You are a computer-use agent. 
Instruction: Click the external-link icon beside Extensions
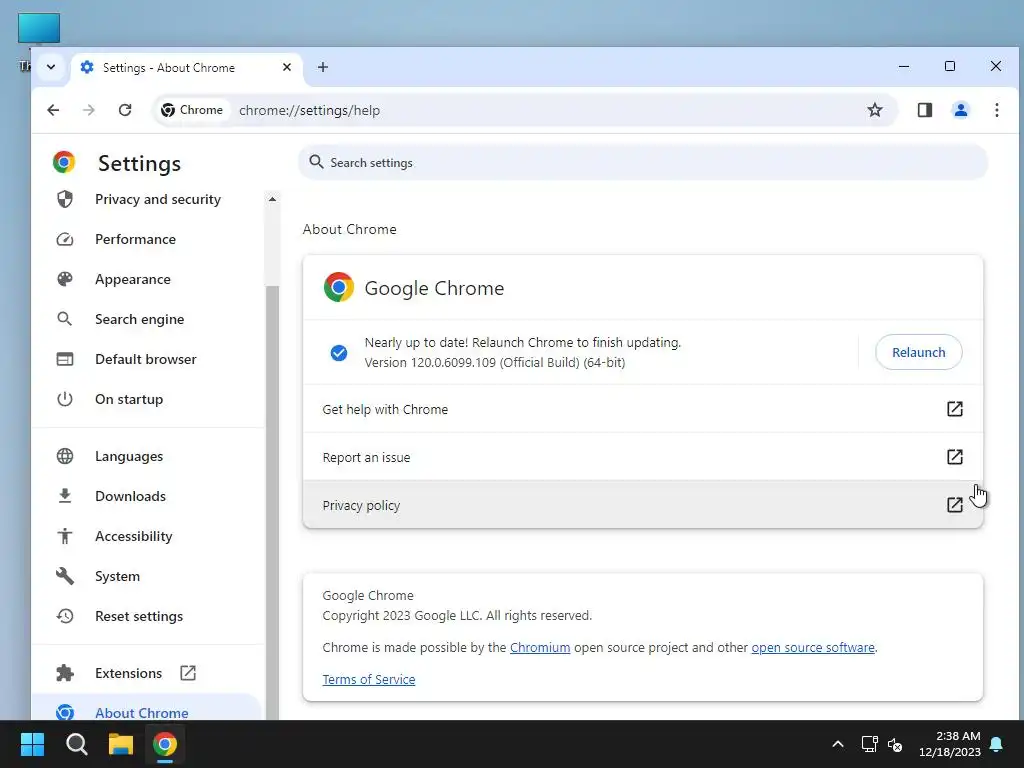[x=188, y=673]
